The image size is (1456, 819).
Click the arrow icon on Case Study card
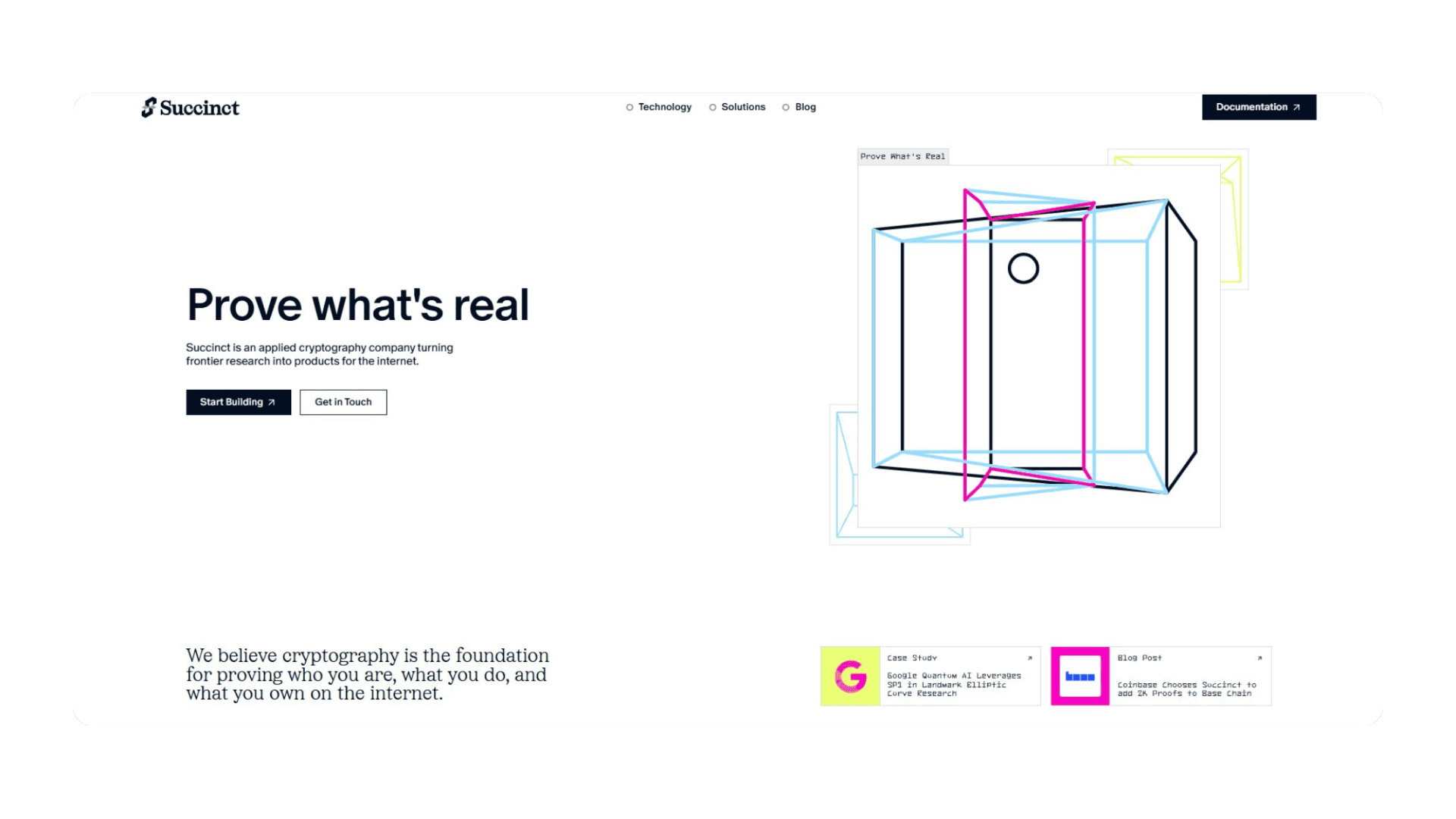pos(1030,658)
